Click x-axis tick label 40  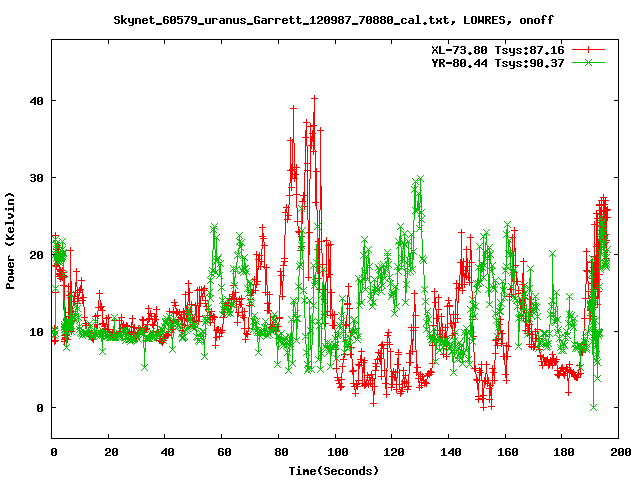coord(167,452)
